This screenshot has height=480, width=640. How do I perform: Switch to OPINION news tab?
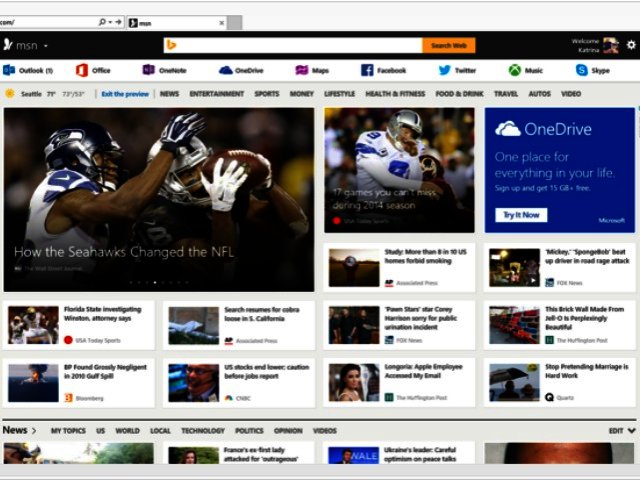pyautogui.click(x=288, y=431)
